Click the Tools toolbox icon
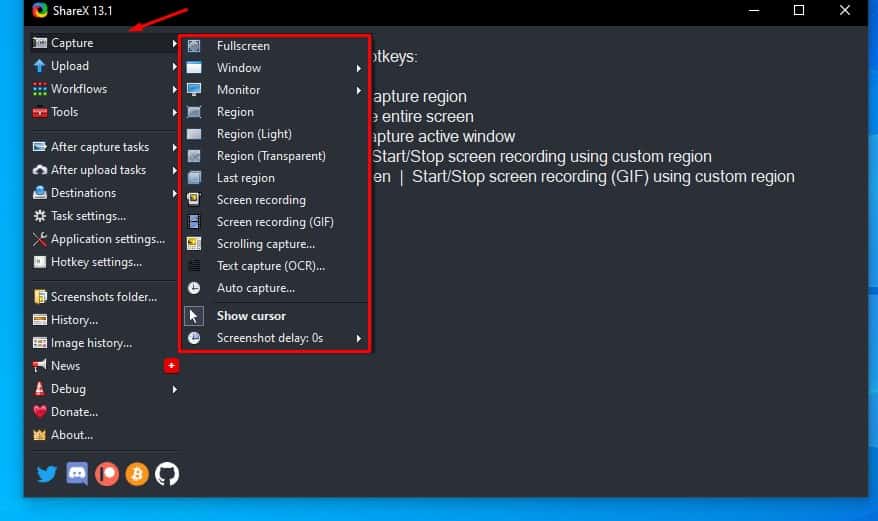The width and height of the screenshot is (878, 521). (39, 112)
